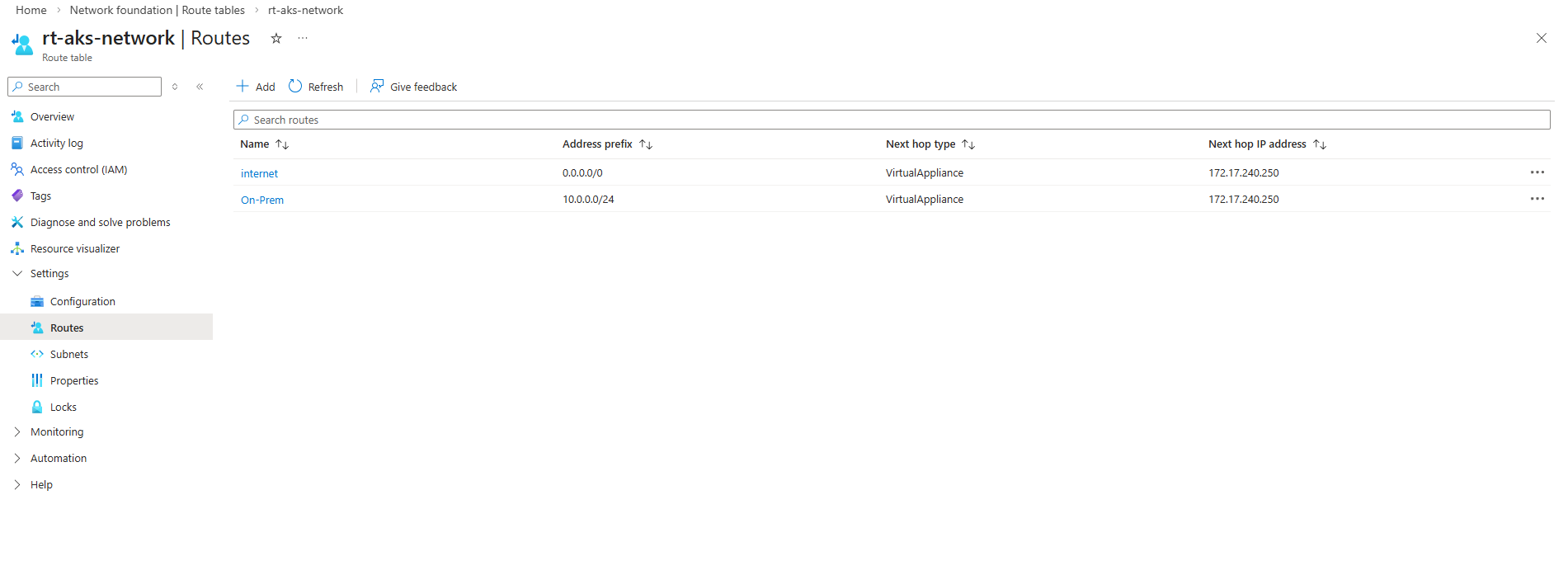
Task: Click the Access control (IAM) icon
Action: pos(17,169)
